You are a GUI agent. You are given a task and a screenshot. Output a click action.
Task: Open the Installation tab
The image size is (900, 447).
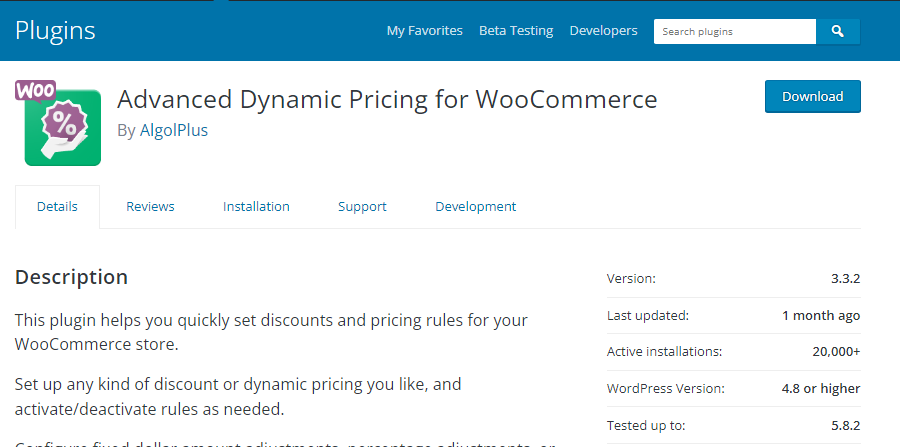pyautogui.click(x=256, y=207)
